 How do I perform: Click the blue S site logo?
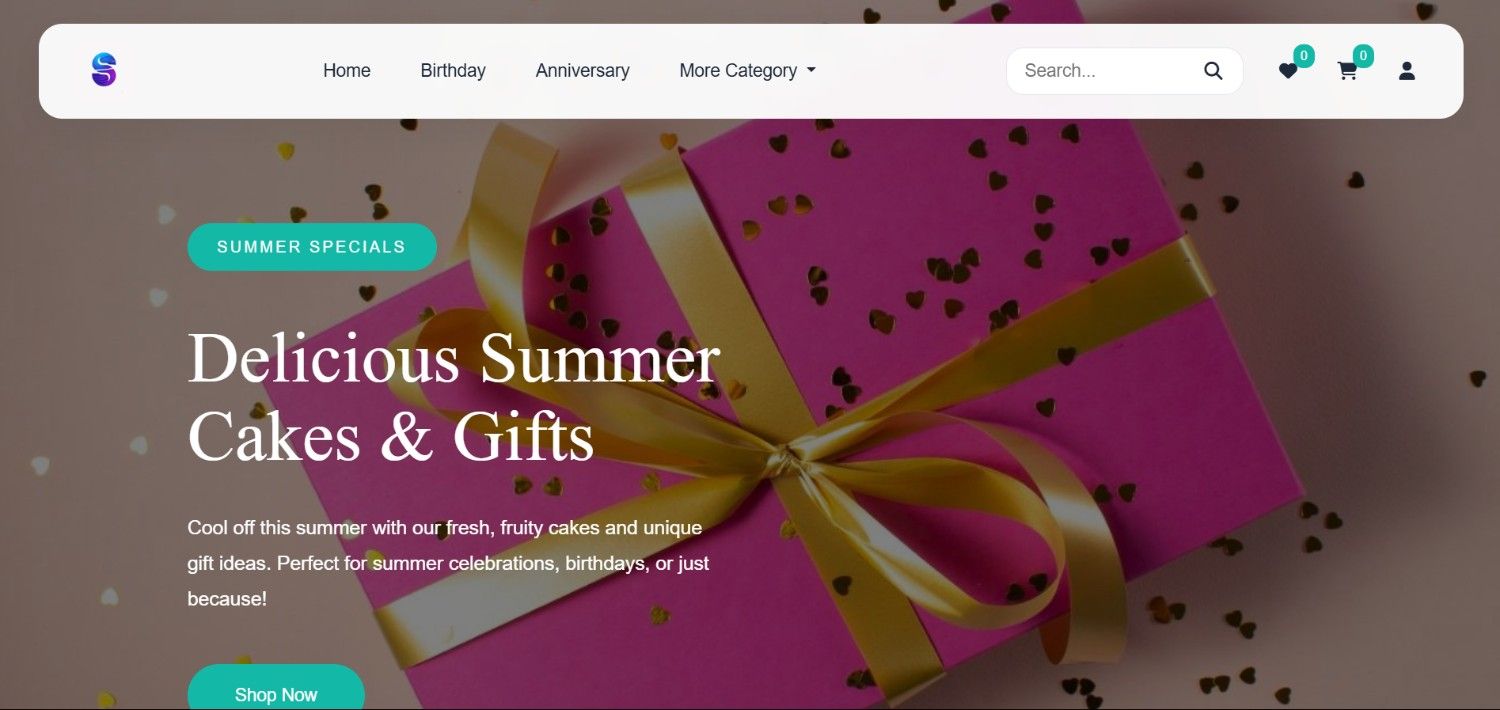104,70
